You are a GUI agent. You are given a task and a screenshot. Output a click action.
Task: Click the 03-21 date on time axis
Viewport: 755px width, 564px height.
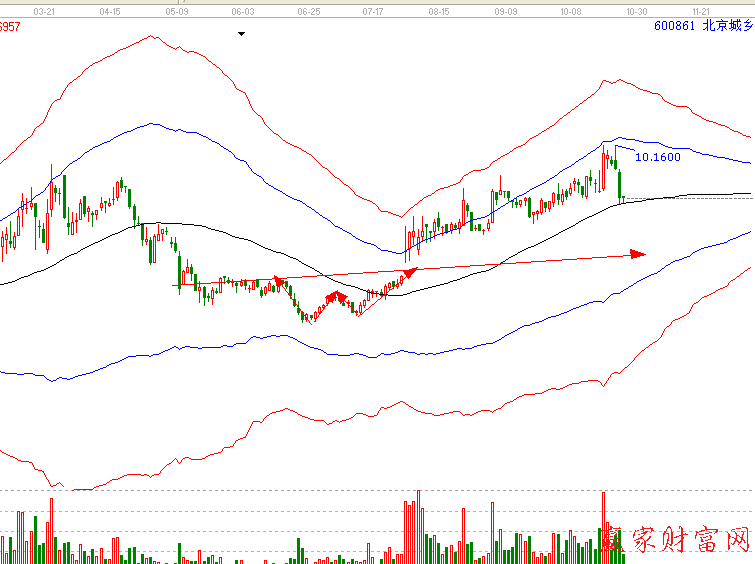tap(44, 11)
